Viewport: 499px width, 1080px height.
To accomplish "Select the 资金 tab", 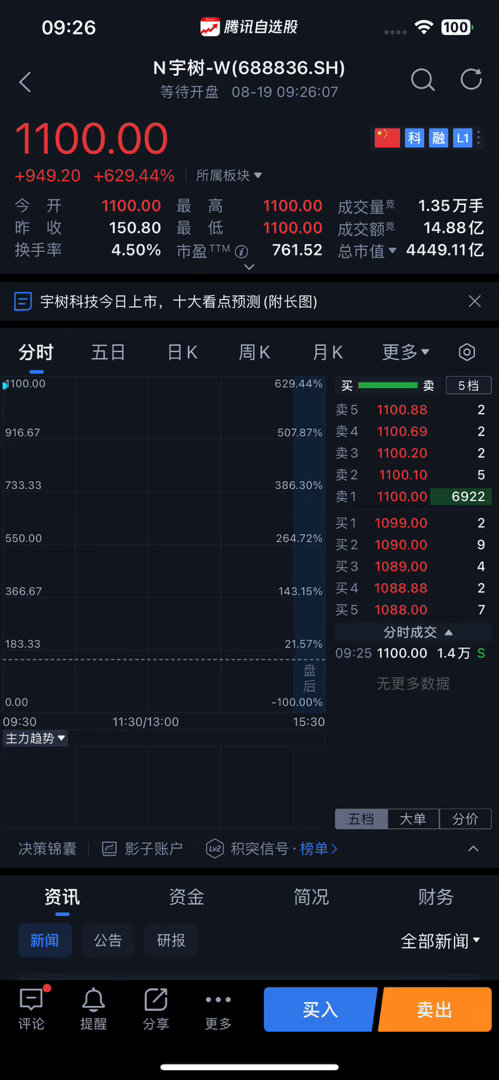I will pos(186,897).
